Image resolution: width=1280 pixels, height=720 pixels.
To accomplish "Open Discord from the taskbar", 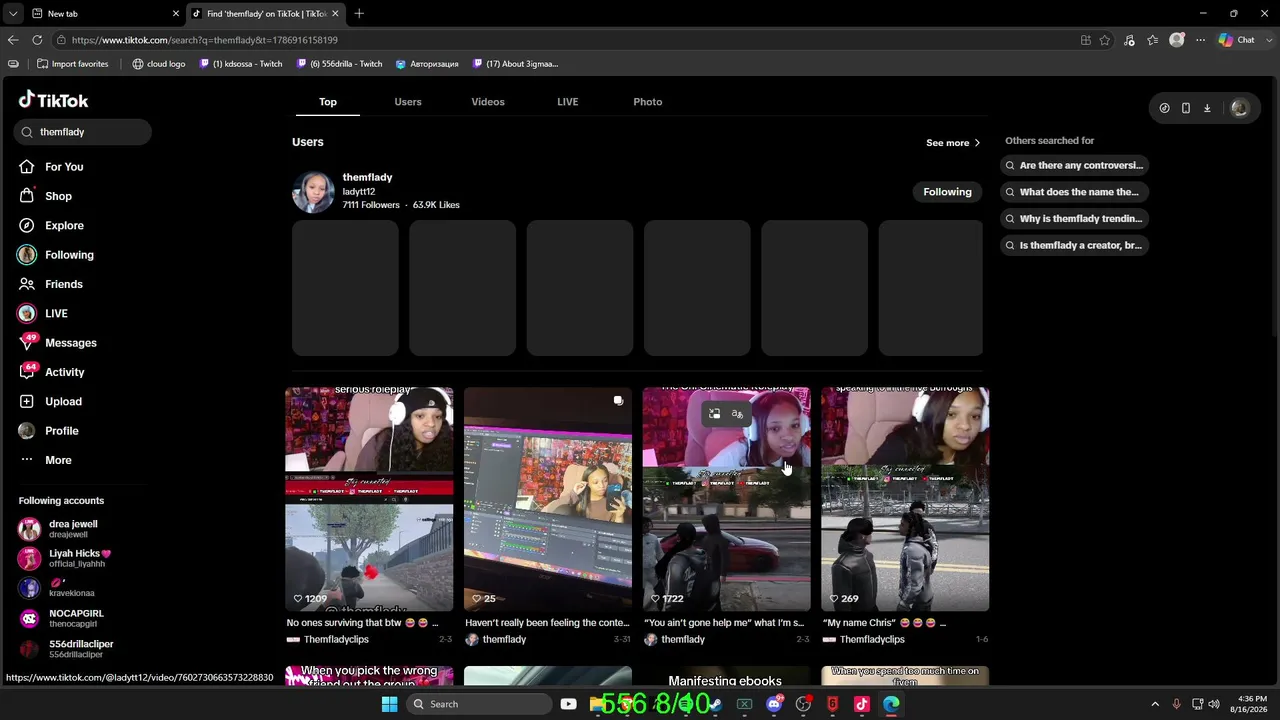I will point(774,704).
